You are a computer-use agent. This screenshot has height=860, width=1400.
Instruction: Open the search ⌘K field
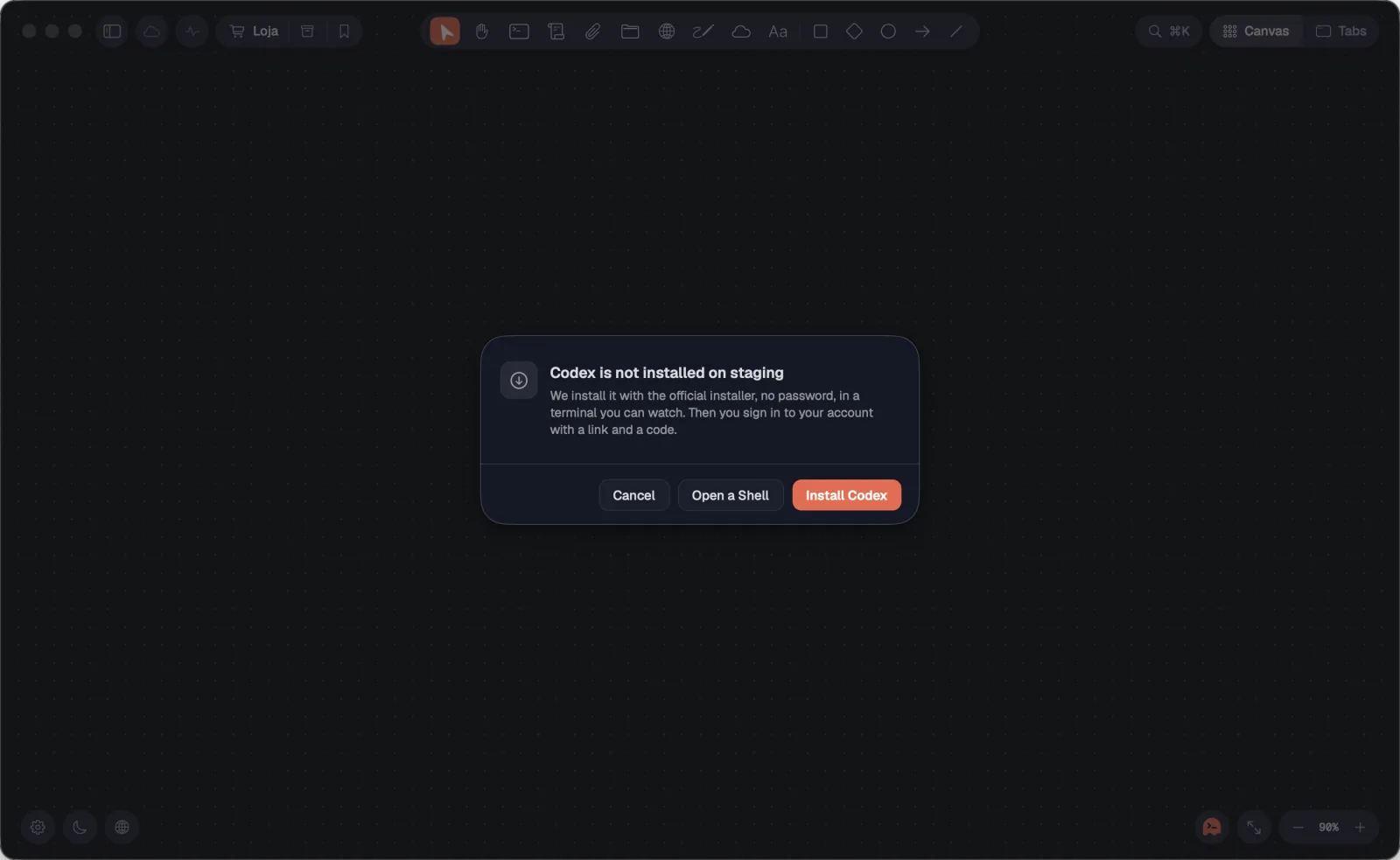(1168, 31)
